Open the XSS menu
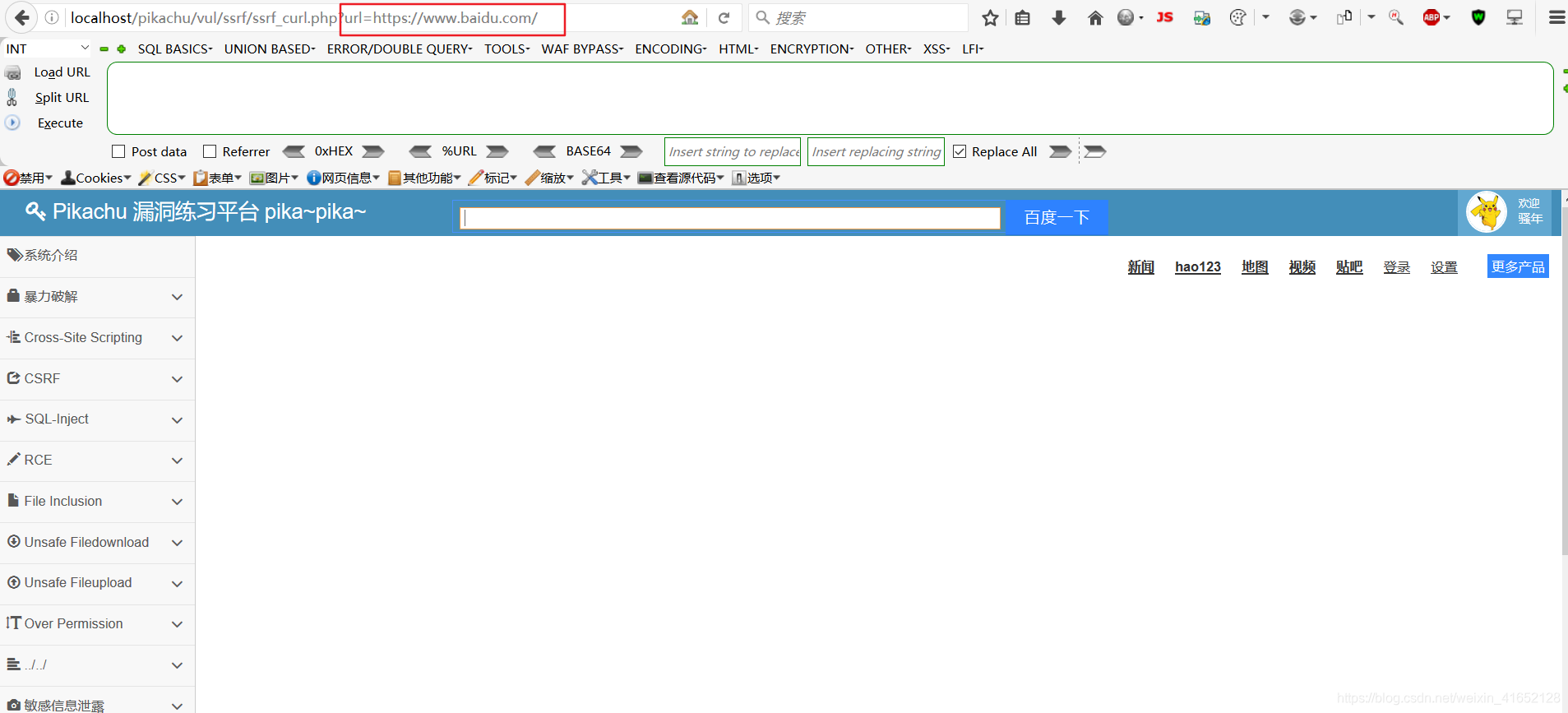The height and width of the screenshot is (713, 1568). point(937,49)
